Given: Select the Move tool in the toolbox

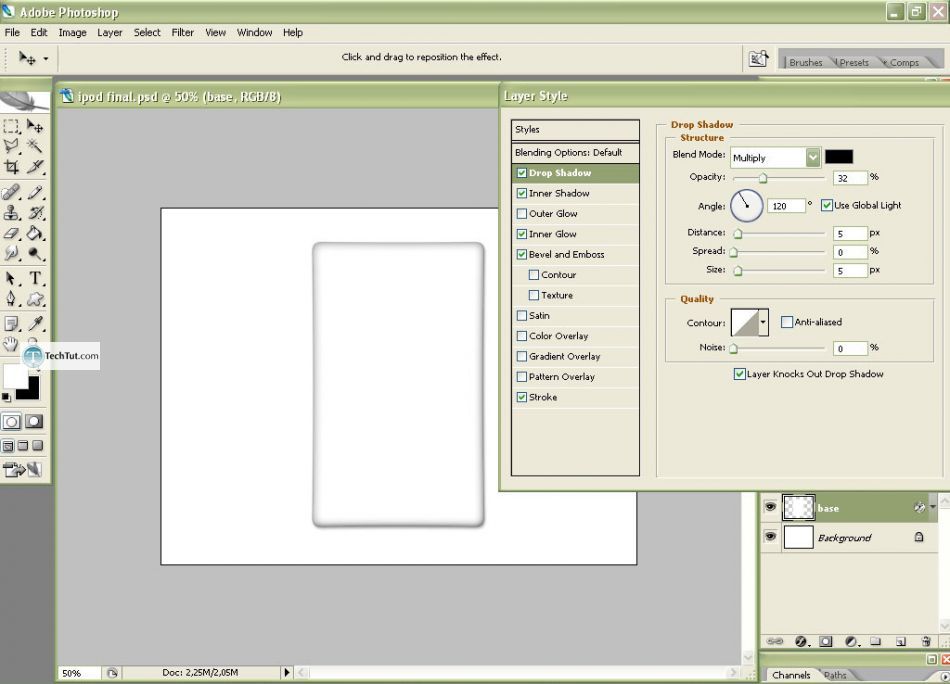Looking at the screenshot, I should tap(35, 126).
